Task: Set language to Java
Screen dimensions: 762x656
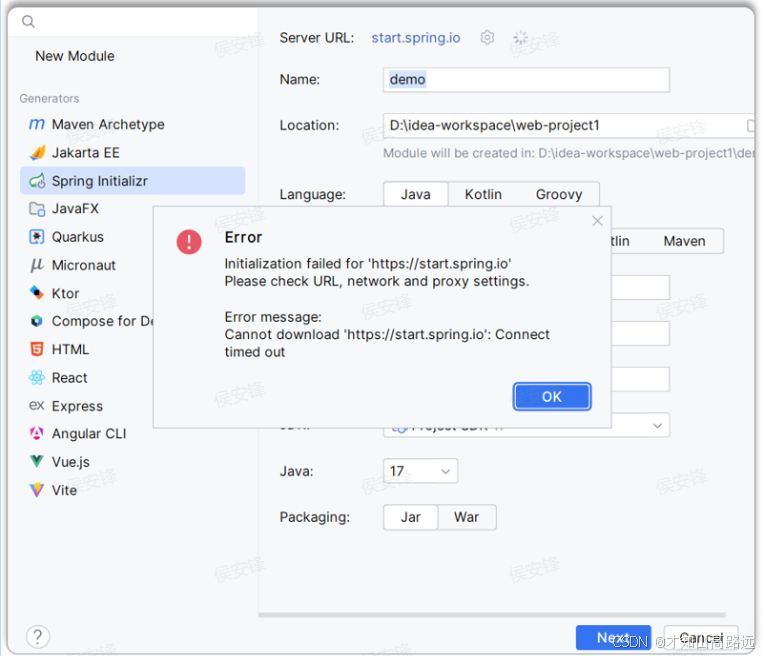Action: (416, 194)
